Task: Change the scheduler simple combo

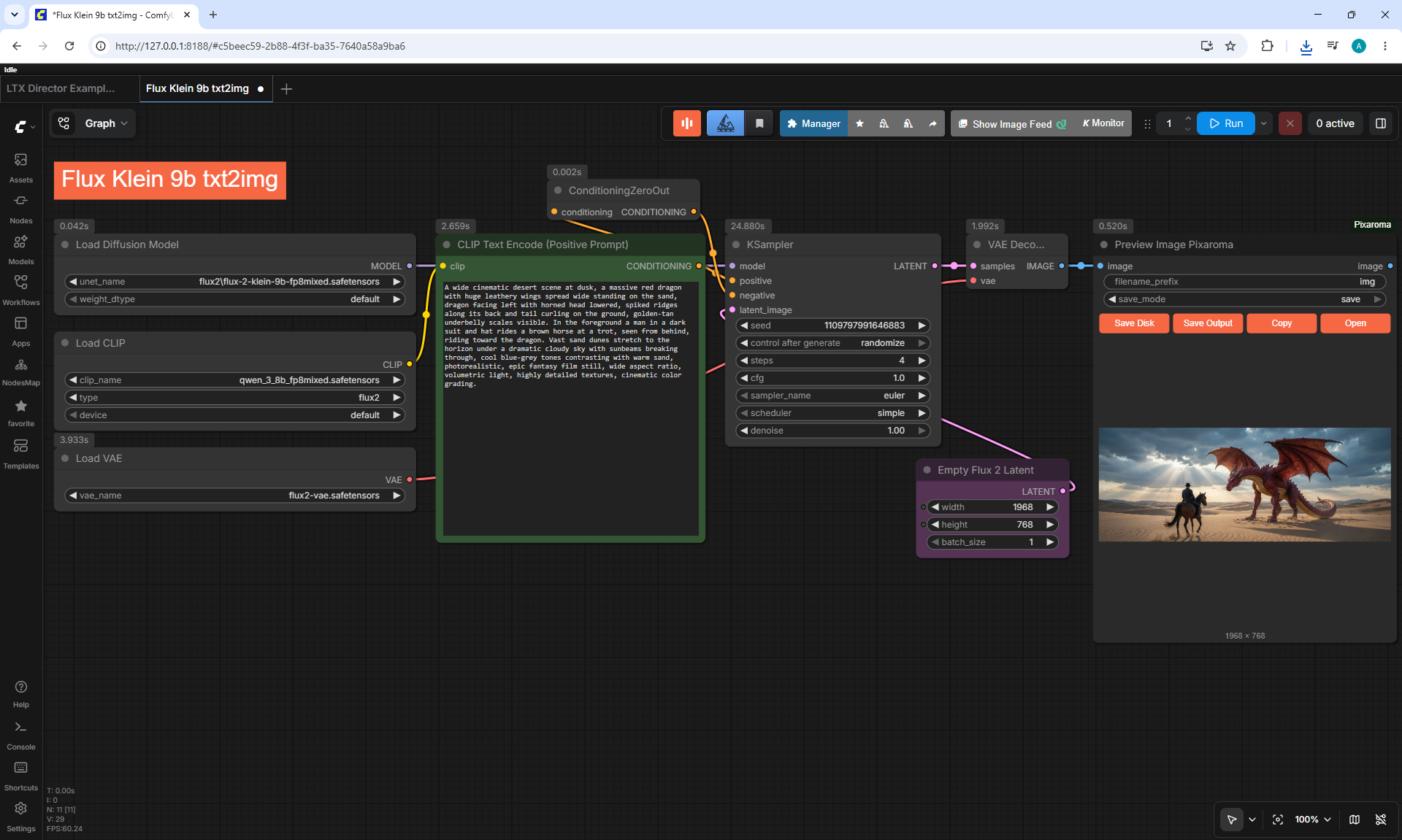Action: [x=832, y=413]
